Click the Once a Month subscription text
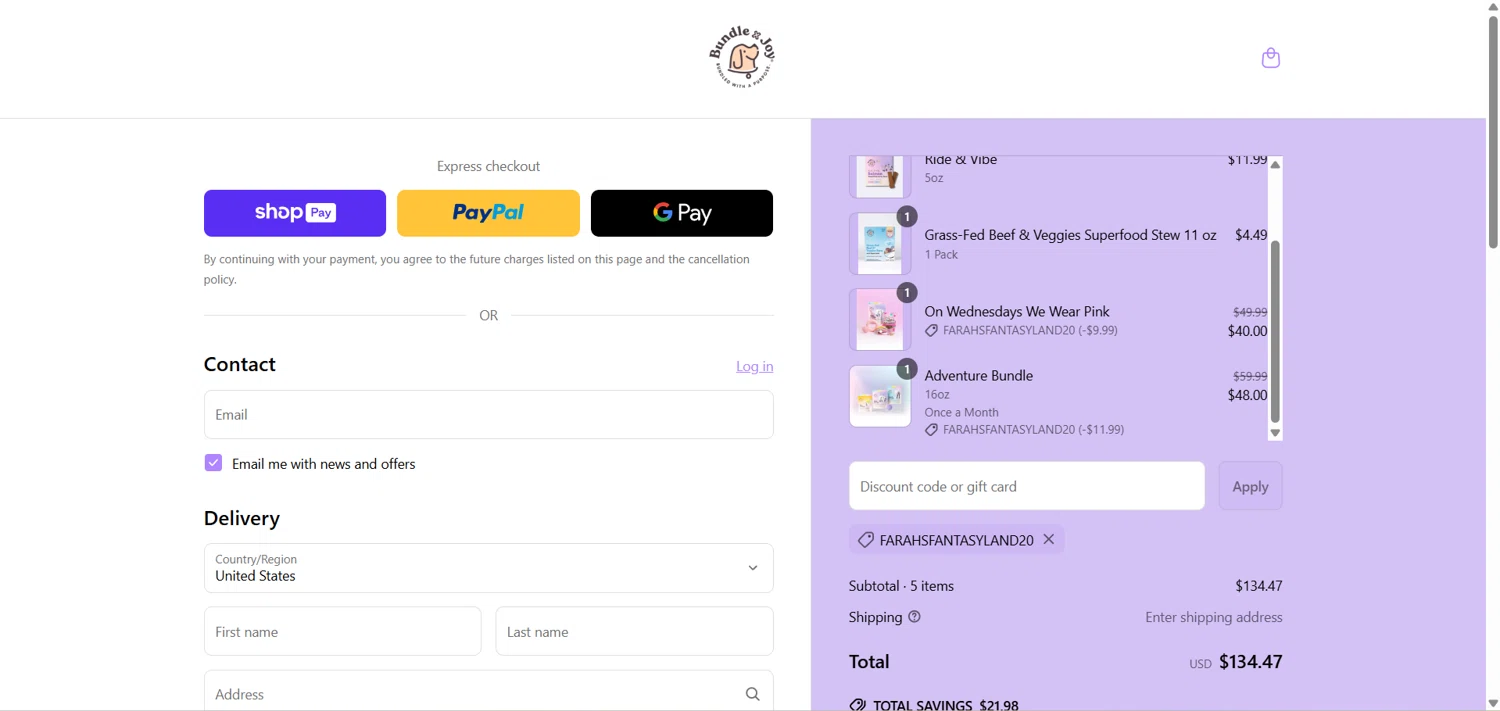This screenshot has width=1500, height=711. (962, 412)
